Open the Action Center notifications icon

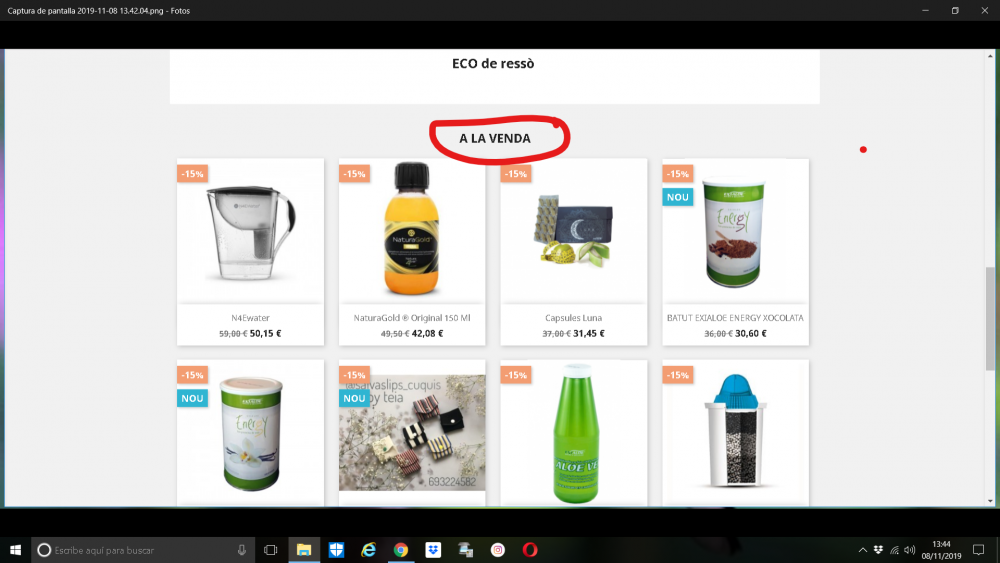978,550
